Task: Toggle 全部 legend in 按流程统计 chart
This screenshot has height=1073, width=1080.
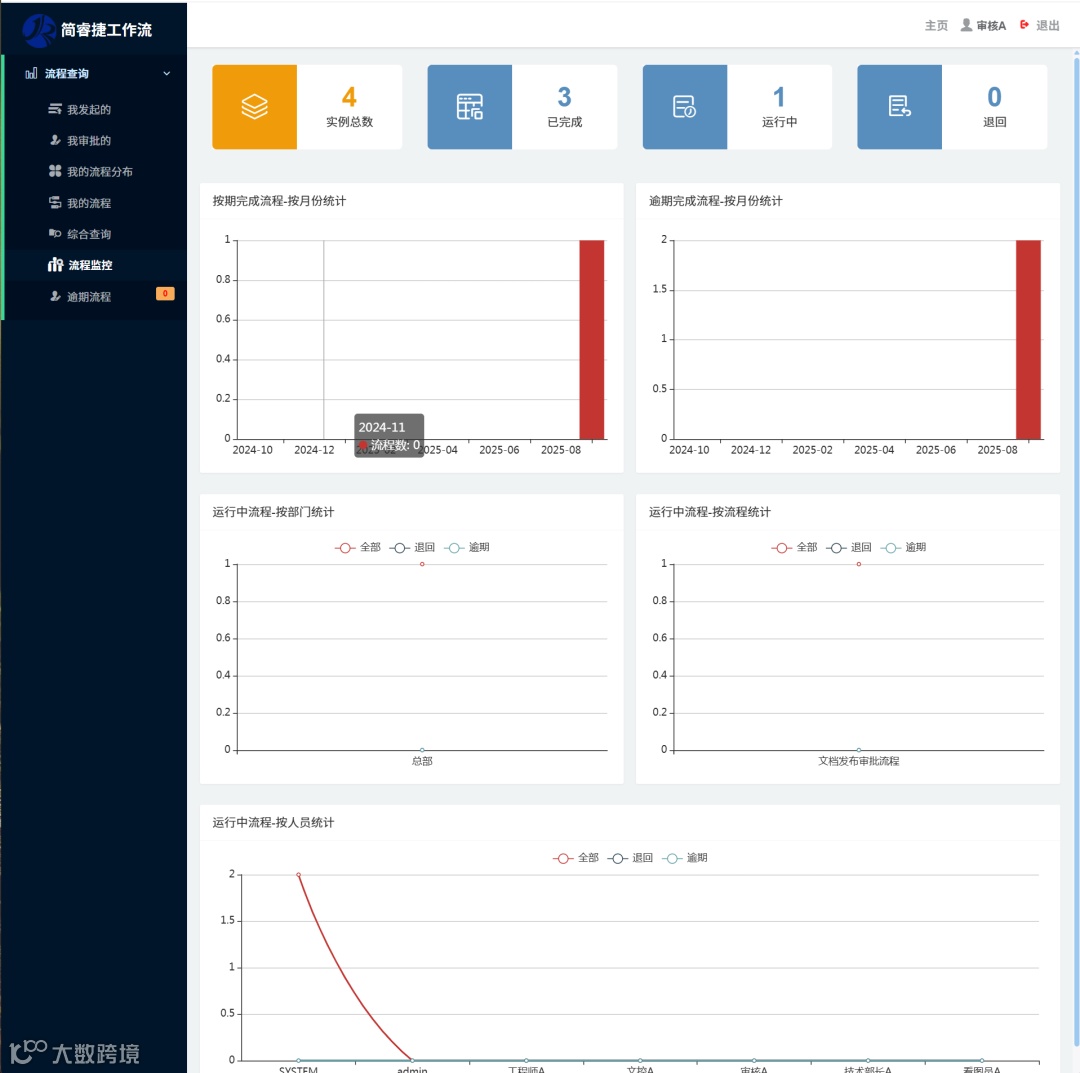Action: coord(794,548)
